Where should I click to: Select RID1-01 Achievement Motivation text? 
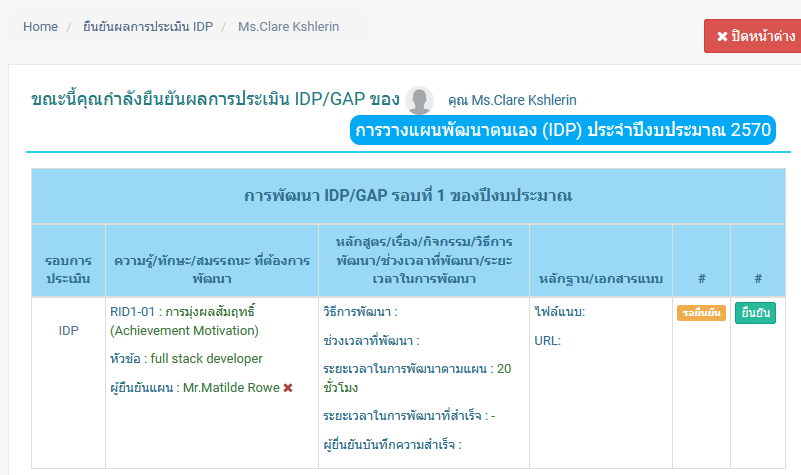(184, 321)
